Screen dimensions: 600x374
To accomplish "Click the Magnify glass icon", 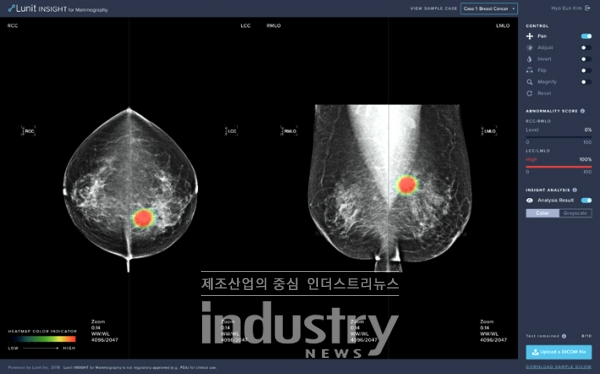I will pyautogui.click(x=530, y=82).
